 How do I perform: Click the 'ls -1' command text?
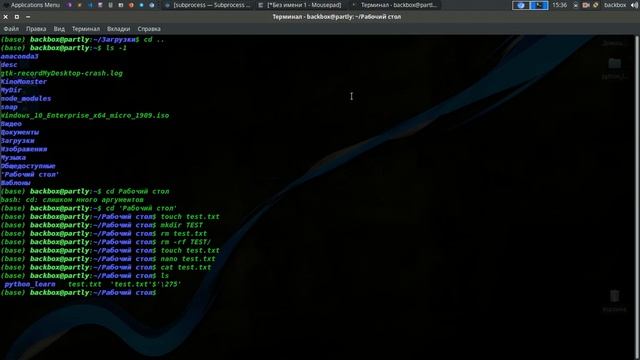(116, 48)
